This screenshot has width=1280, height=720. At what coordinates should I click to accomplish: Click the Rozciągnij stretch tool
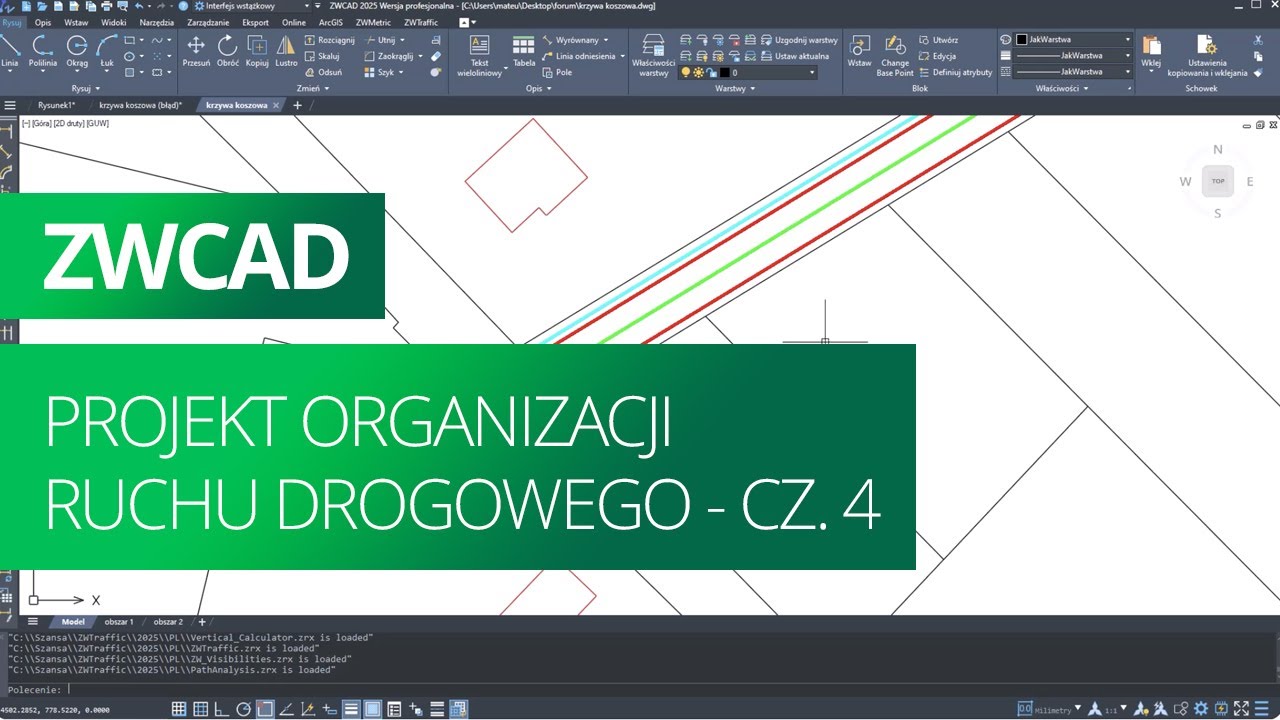tap(329, 40)
